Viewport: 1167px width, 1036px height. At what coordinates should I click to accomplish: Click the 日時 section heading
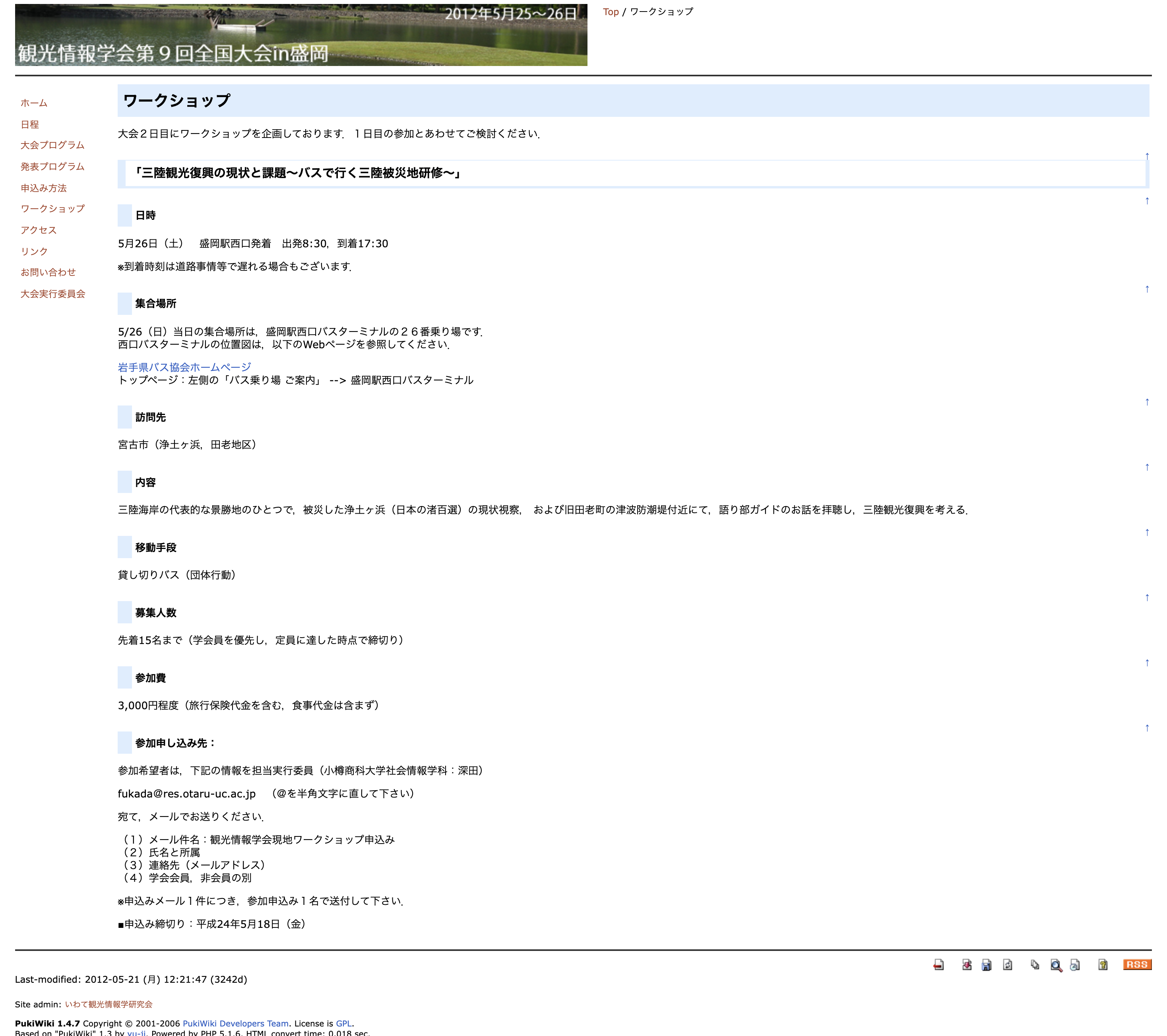click(145, 215)
